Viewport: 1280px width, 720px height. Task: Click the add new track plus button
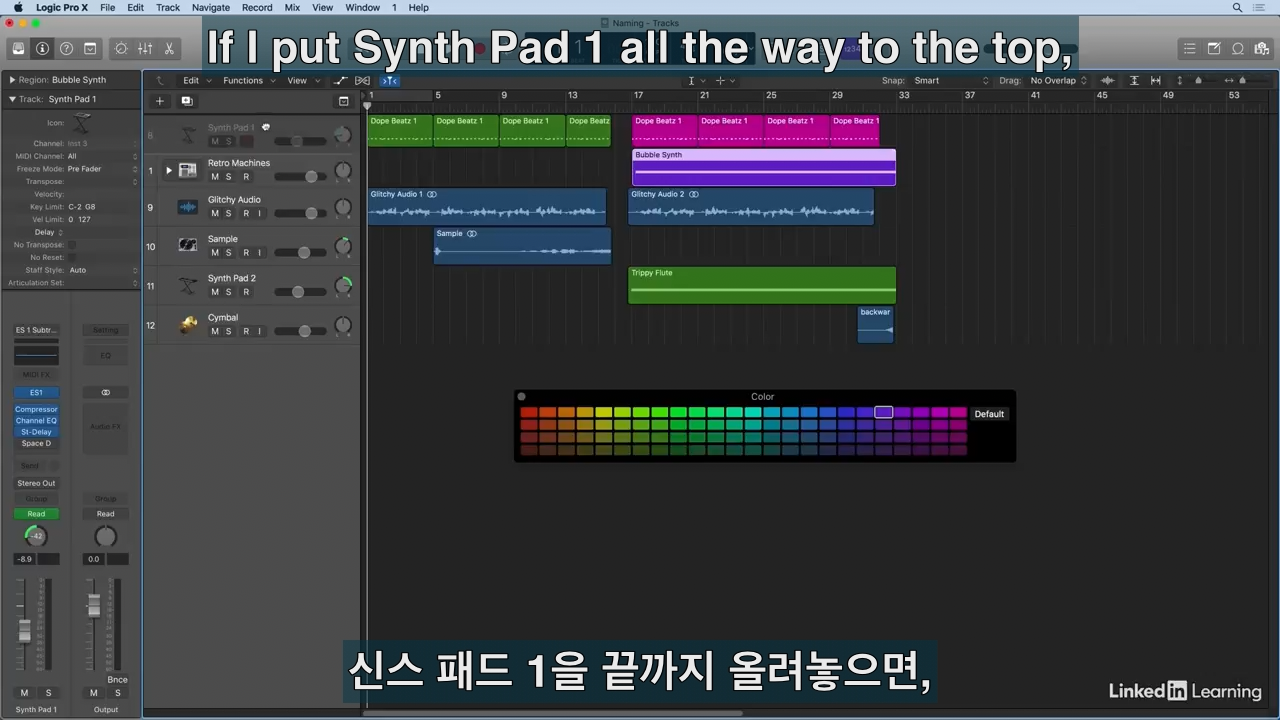[159, 101]
